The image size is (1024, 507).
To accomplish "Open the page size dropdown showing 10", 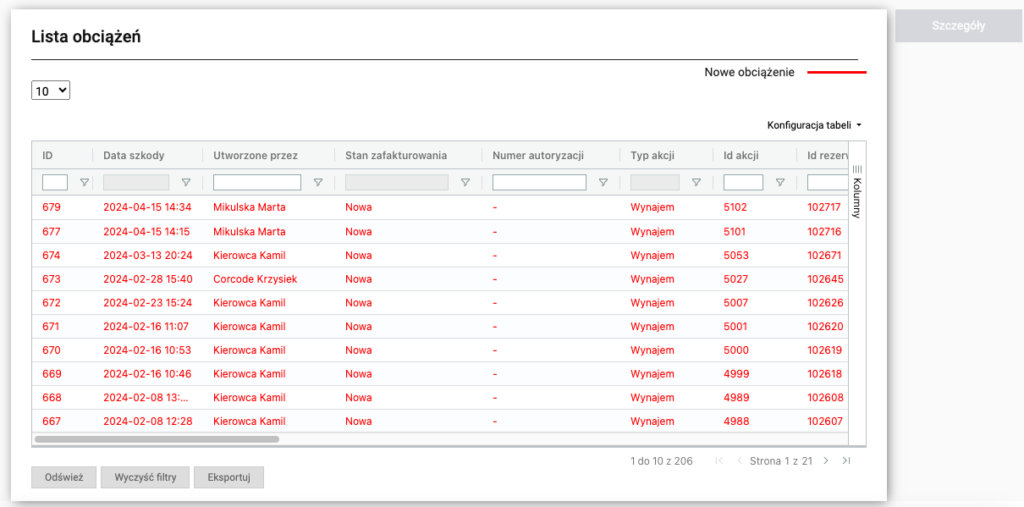I will pos(51,91).
